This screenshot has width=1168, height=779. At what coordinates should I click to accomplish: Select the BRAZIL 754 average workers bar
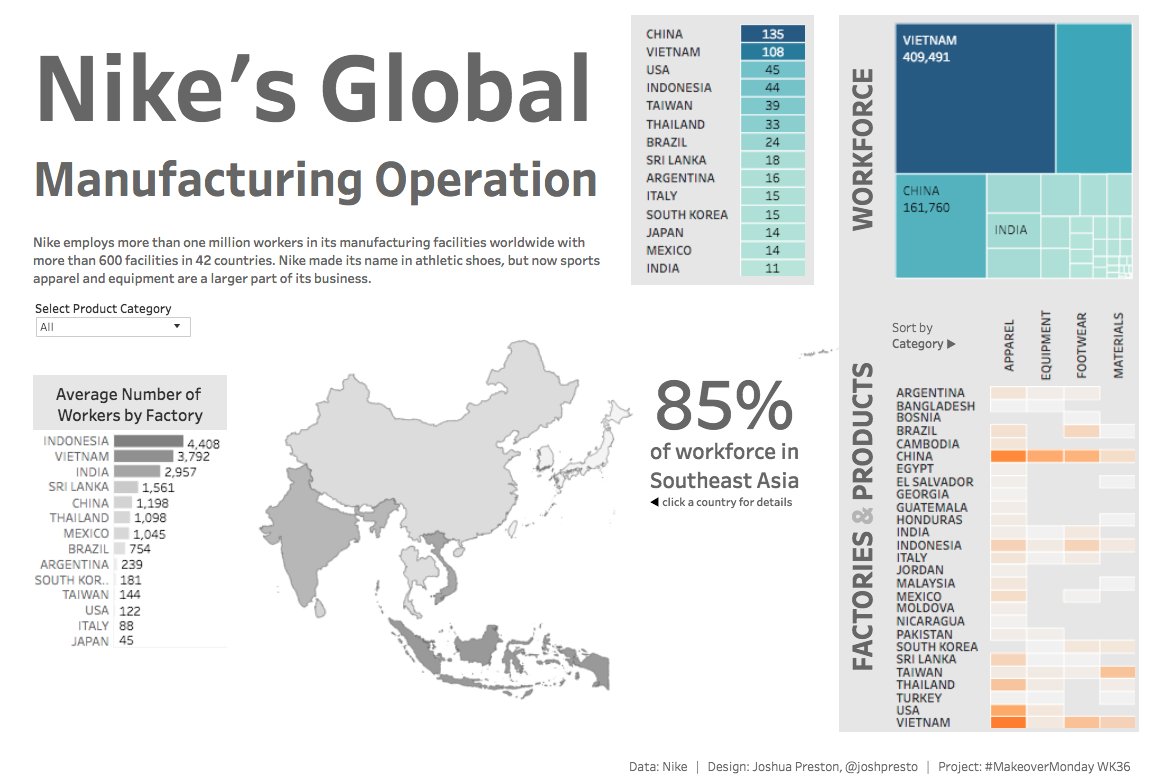pyautogui.click(x=120, y=549)
